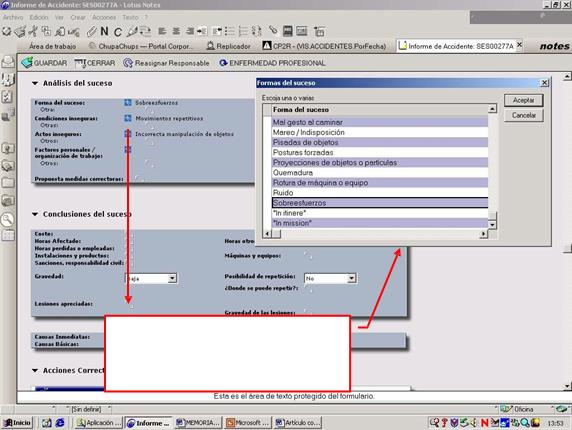Screen dimensions: 572x430
Task: Click the align right icon
Action: (189, 31)
